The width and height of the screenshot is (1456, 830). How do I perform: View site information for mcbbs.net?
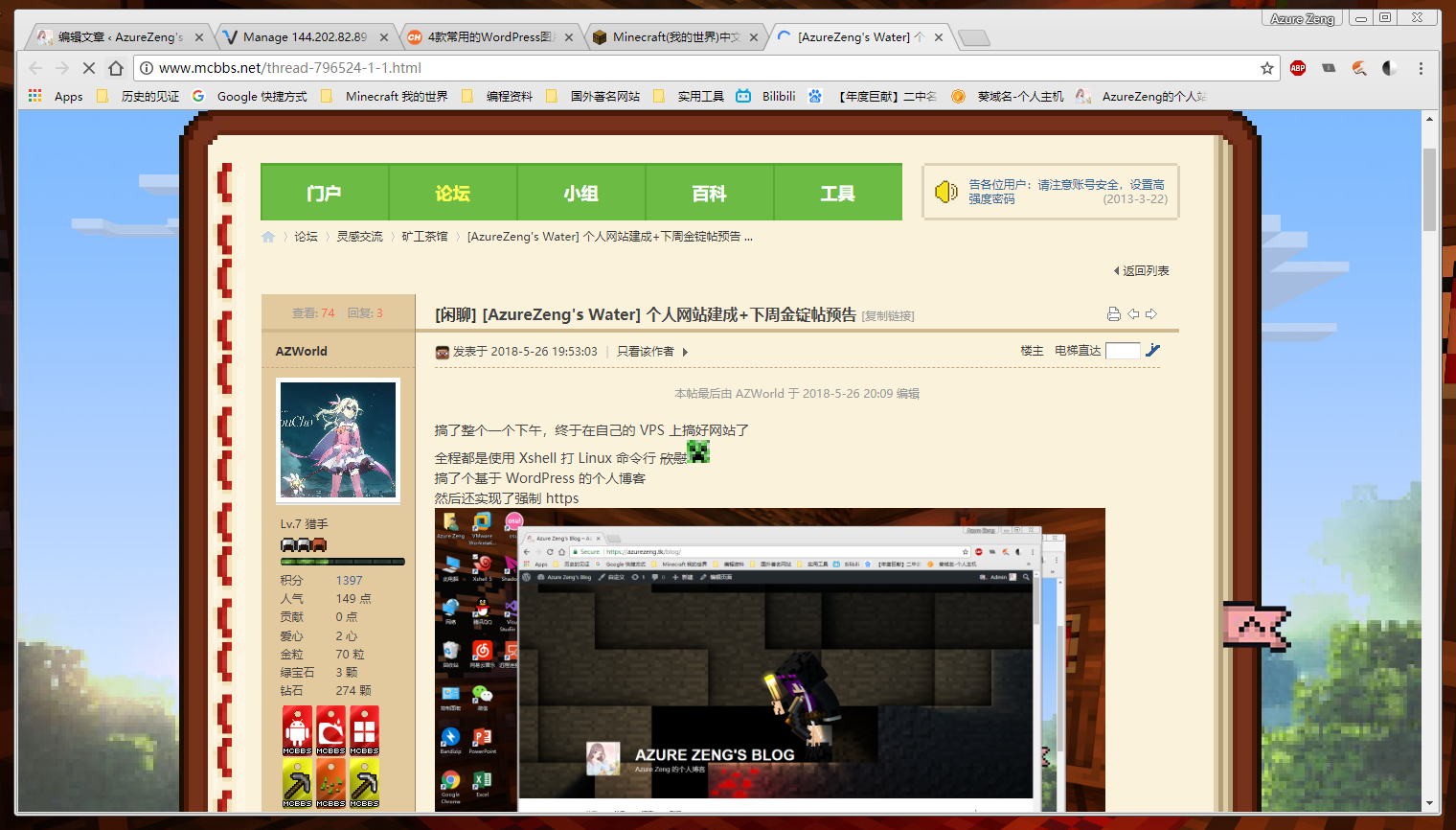pyautogui.click(x=147, y=68)
